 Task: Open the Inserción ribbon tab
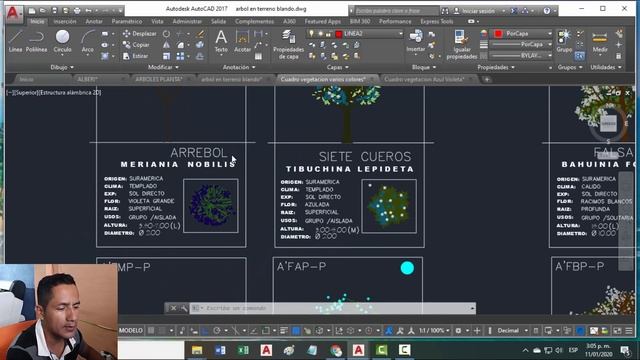point(65,21)
